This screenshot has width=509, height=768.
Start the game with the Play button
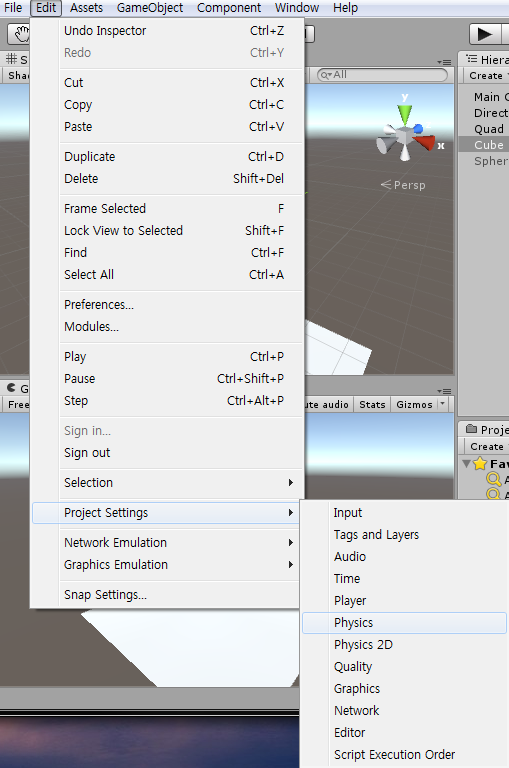(x=485, y=34)
